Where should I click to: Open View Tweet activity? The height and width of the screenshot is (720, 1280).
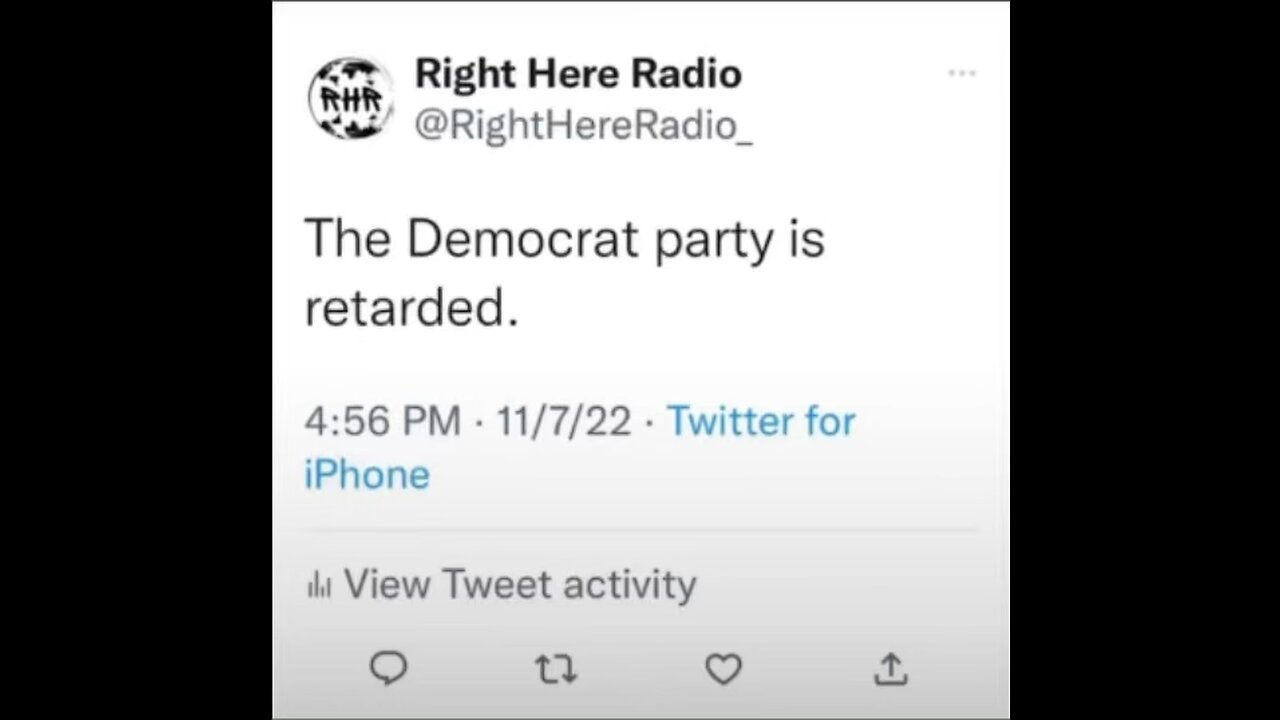click(x=519, y=584)
